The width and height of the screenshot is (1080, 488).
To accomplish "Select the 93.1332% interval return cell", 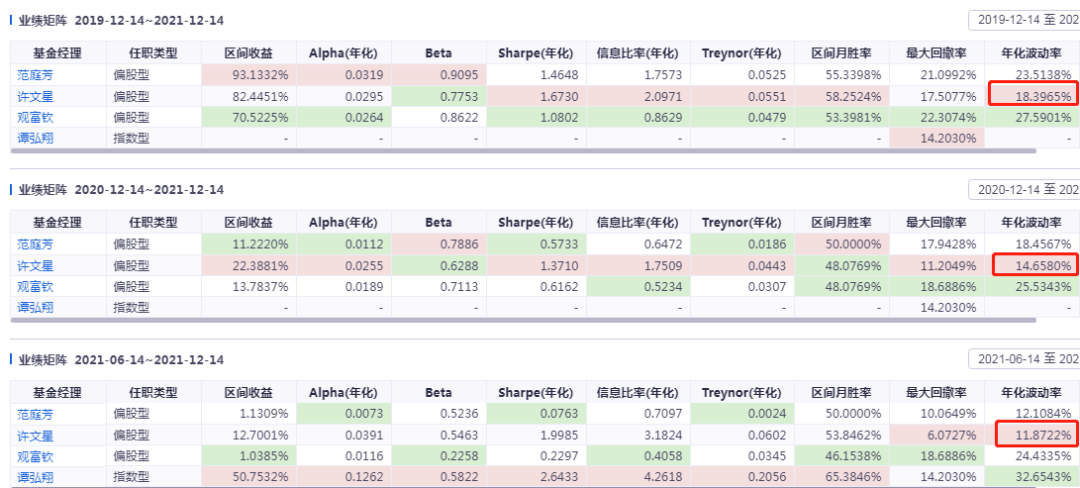I will pyautogui.click(x=249, y=75).
